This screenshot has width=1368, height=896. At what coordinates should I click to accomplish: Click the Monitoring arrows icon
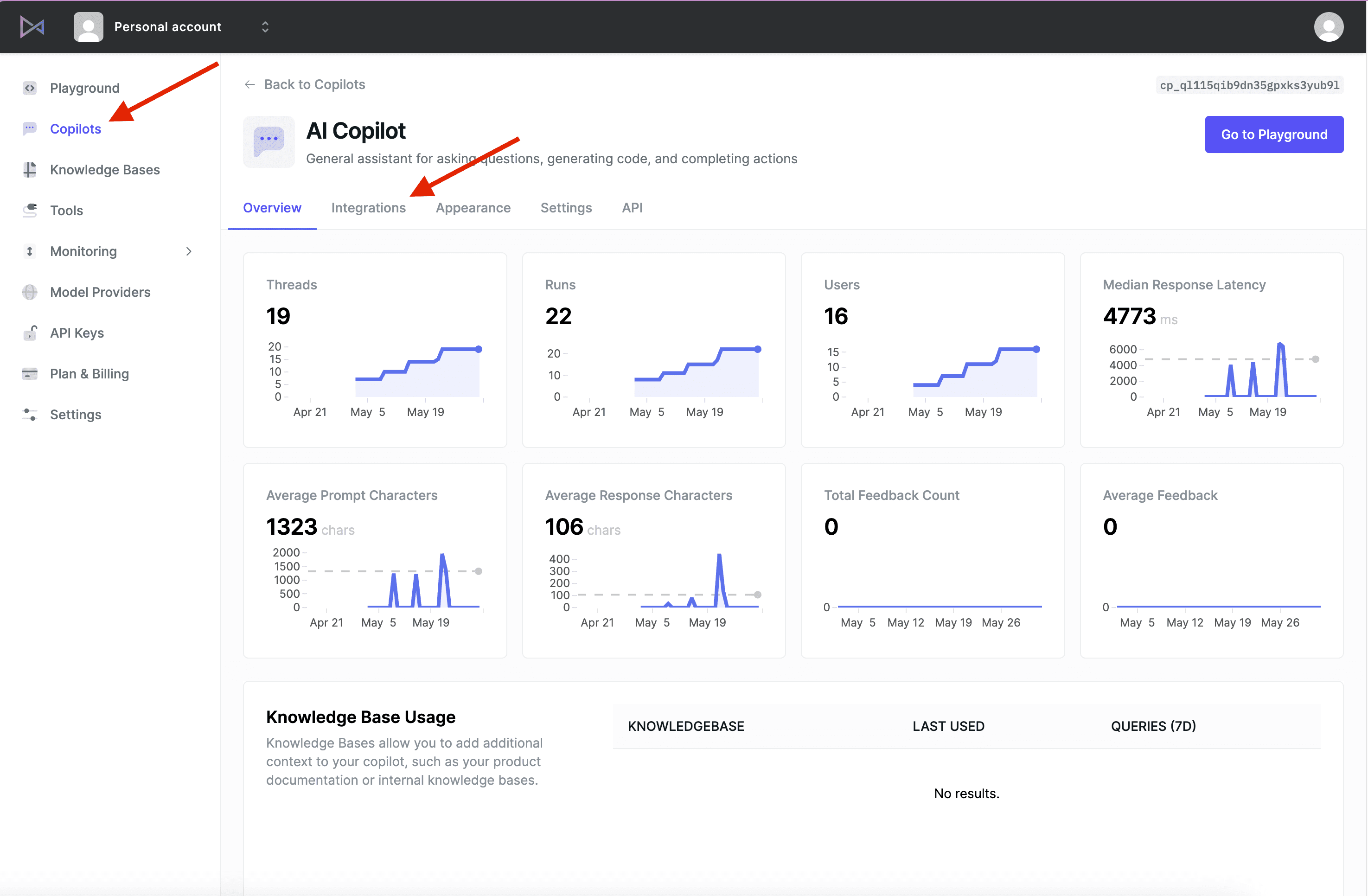tap(29, 251)
